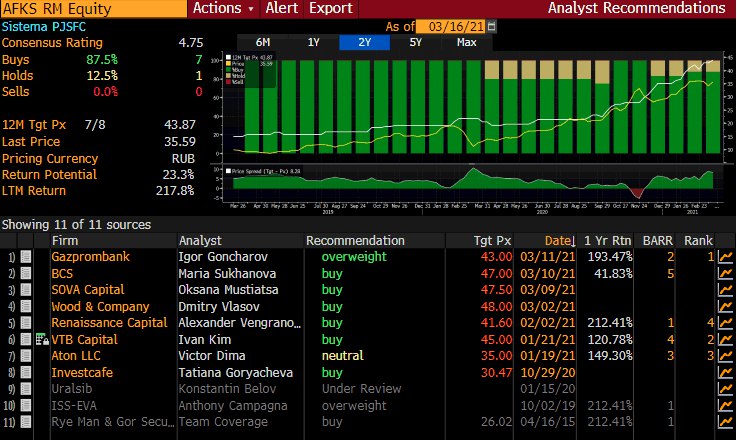The width and height of the screenshot is (737, 440).
Task: Open the Aton LLC firm link
Action: point(76,356)
